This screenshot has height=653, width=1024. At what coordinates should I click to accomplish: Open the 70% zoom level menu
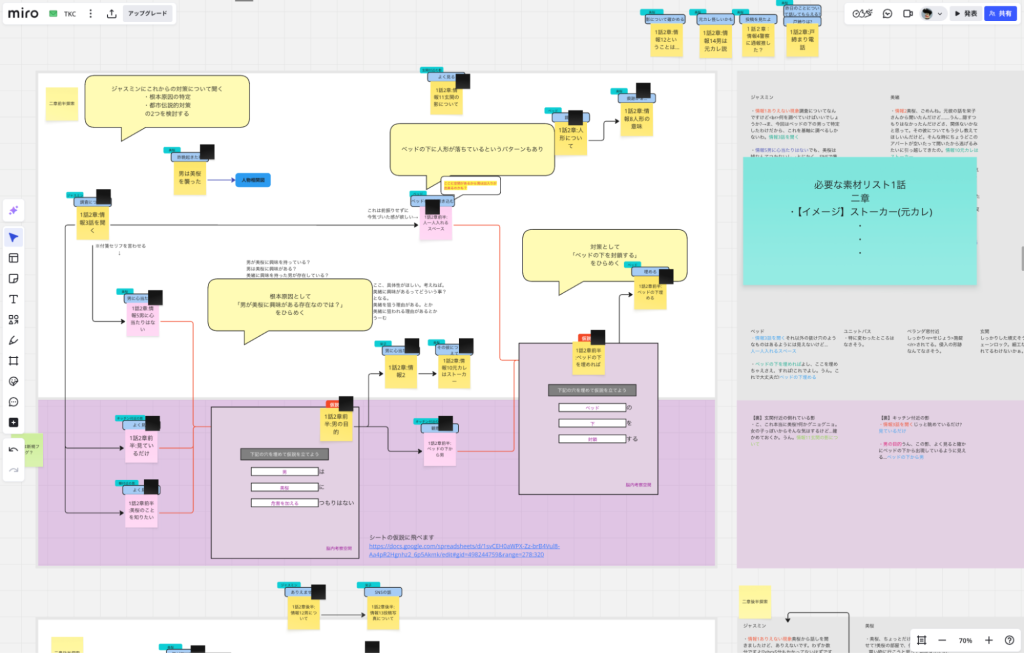point(965,640)
